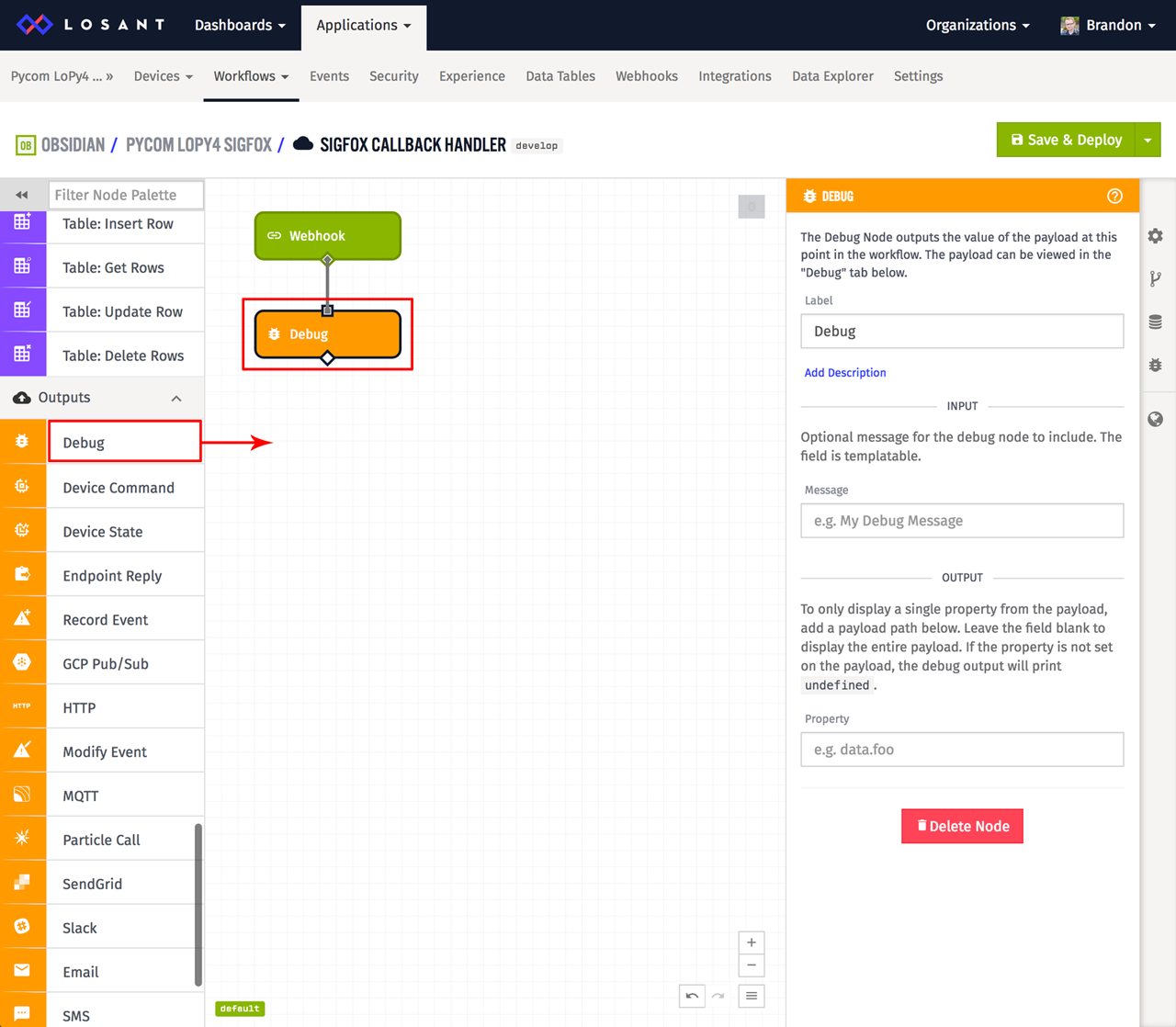Open application Settings tab

(x=918, y=76)
